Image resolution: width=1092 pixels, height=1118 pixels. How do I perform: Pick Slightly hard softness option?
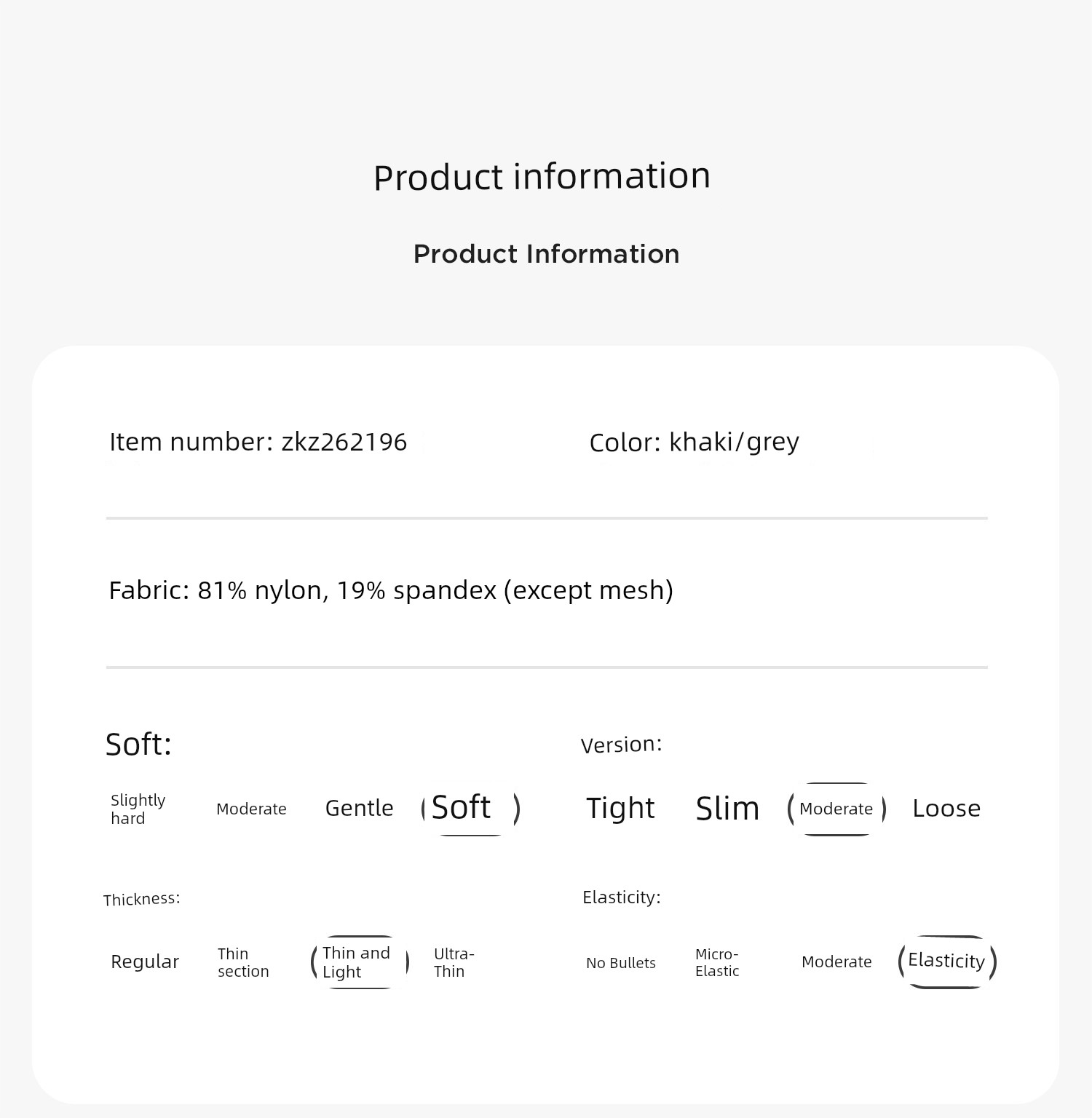click(x=138, y=809)
